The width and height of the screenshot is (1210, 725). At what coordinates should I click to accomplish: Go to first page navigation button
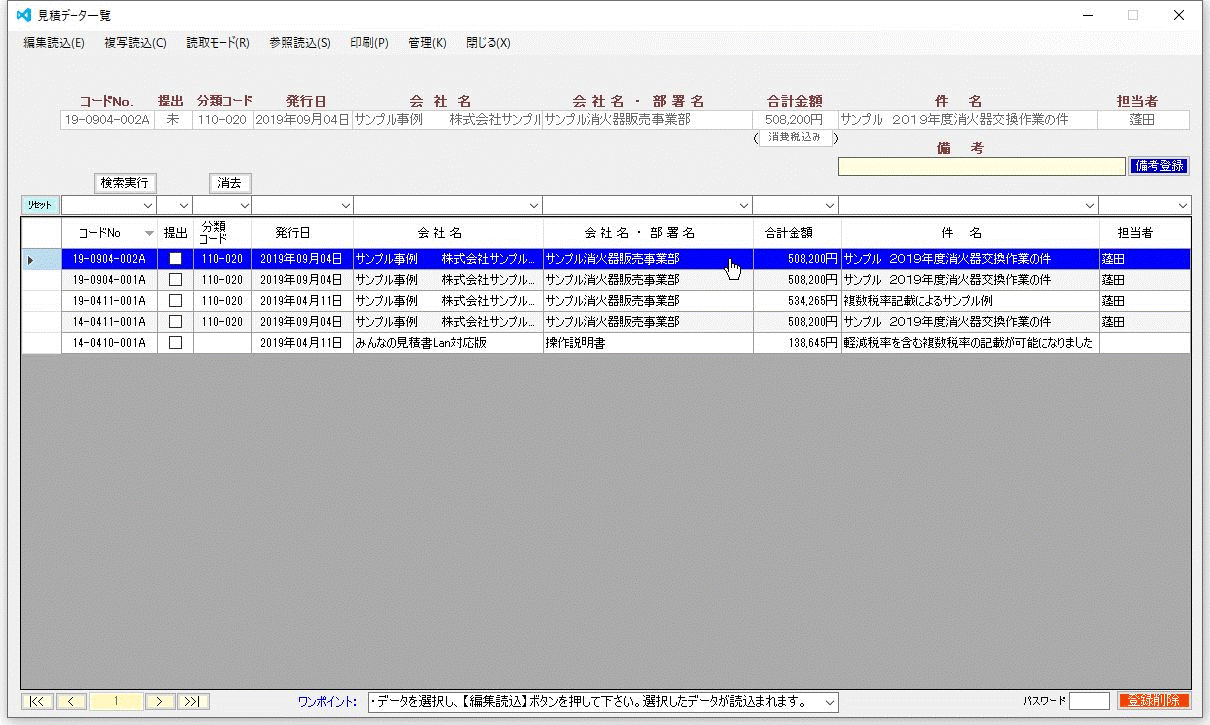[x=37, y=701]
